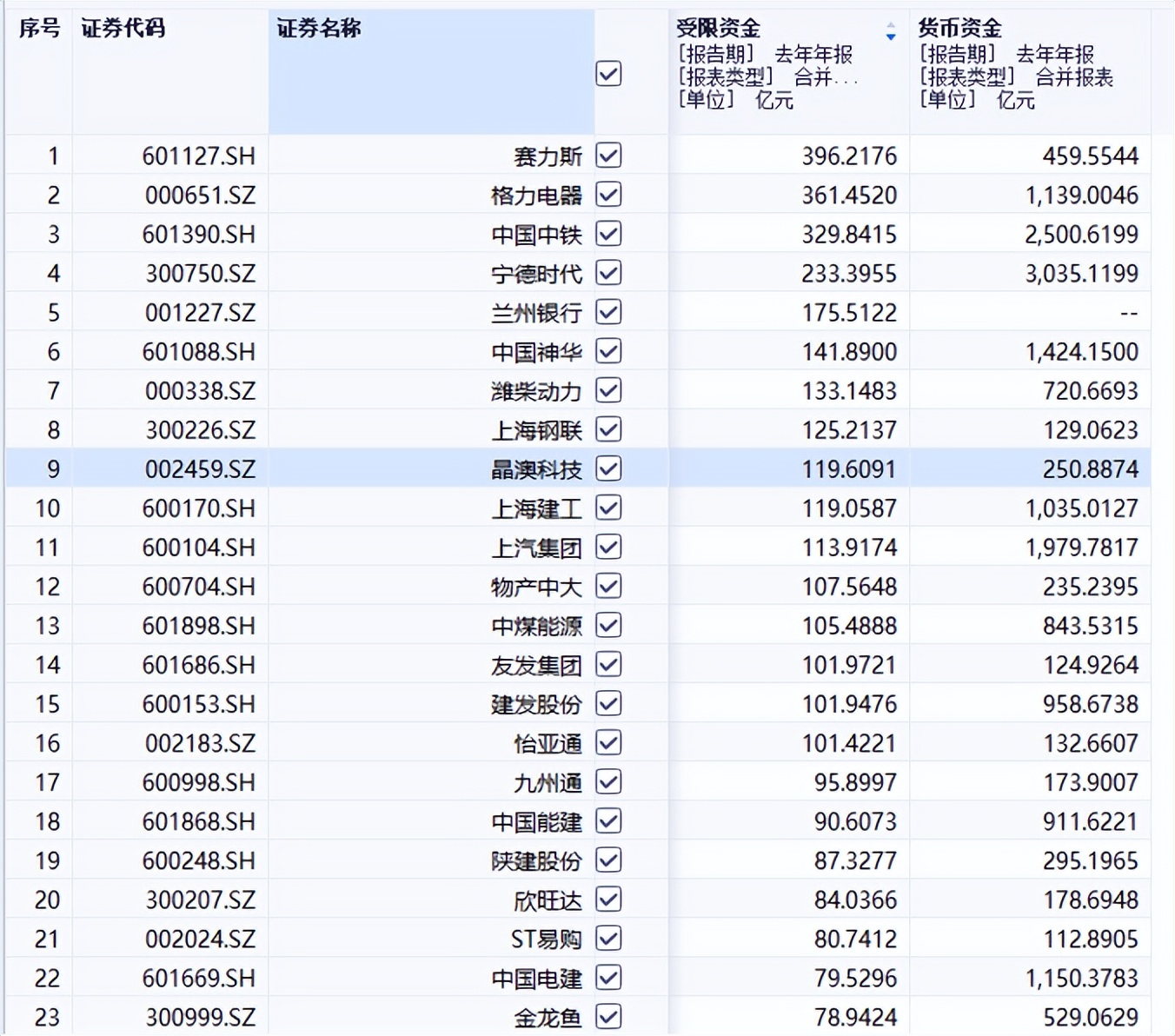Select the 证券名称 column header

click(x=319, y=29)
